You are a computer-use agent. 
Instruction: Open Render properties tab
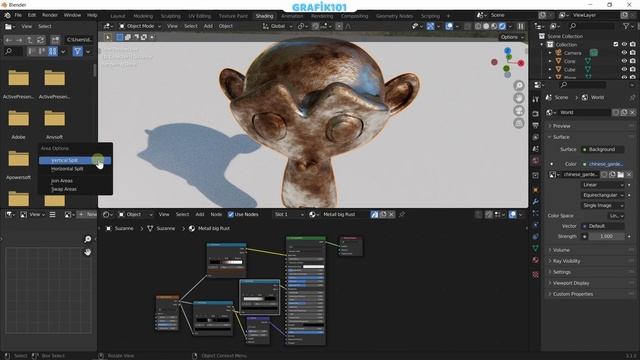536,113
